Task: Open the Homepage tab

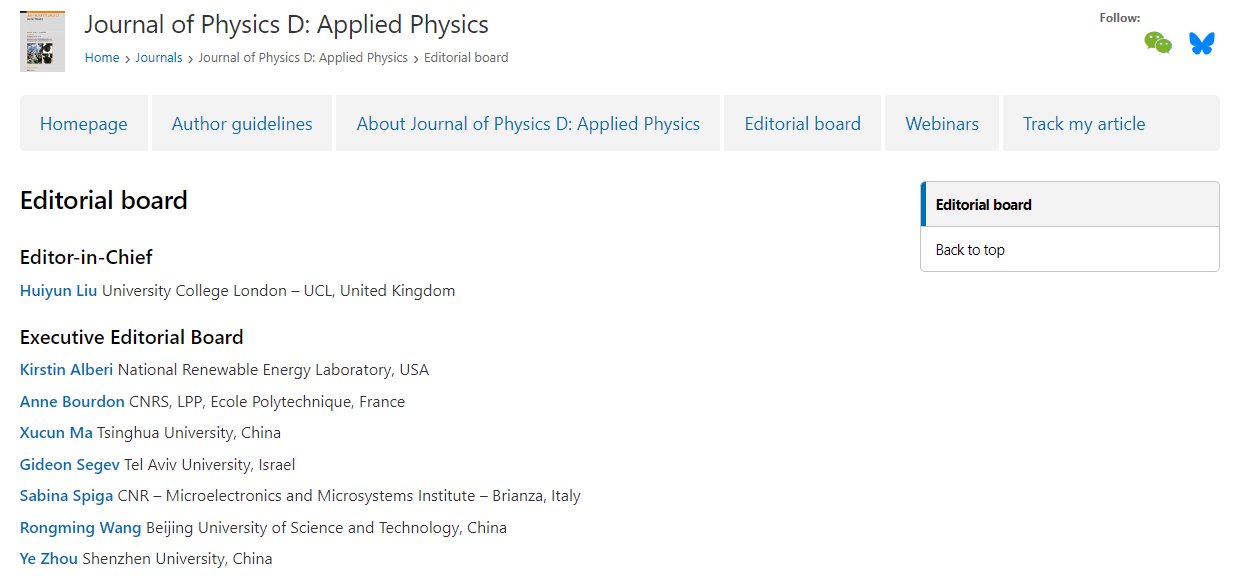Action: 84,124
